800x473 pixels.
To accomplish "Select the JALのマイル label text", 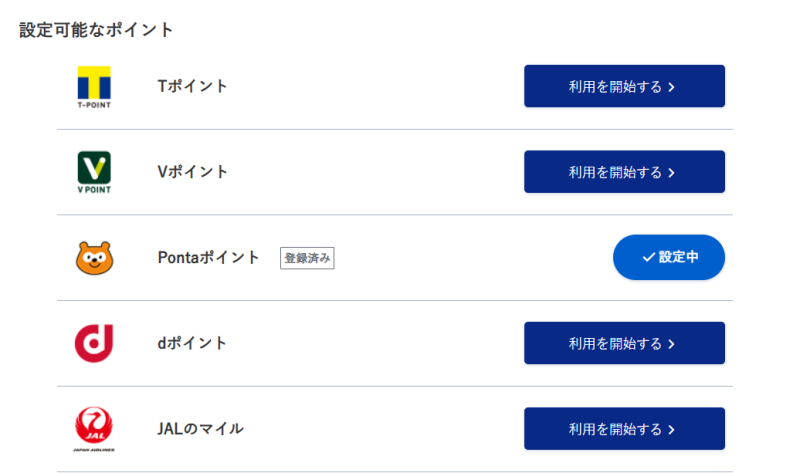I will pos(201,429).
